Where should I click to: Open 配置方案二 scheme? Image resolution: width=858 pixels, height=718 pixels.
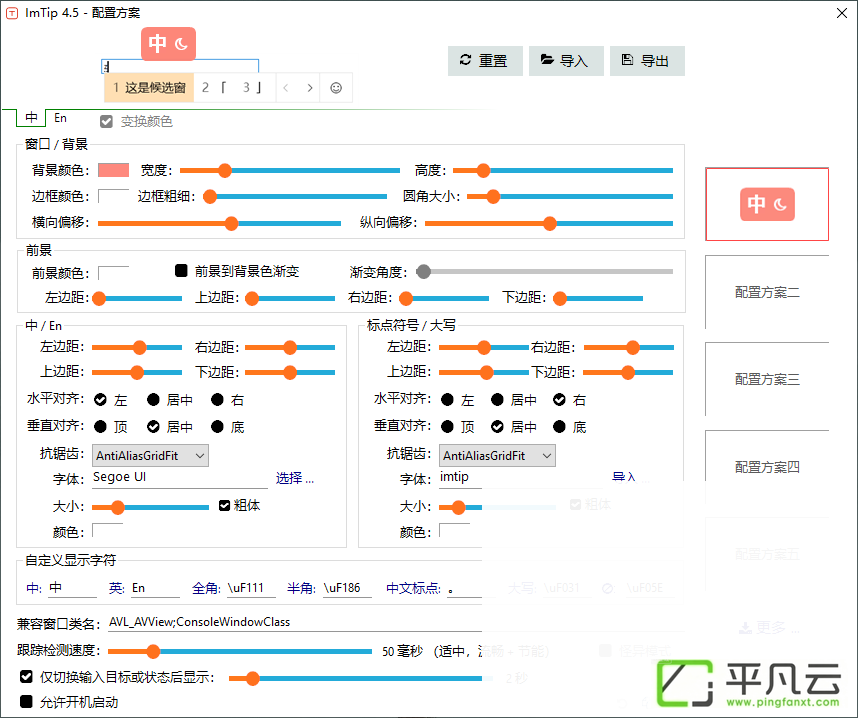click(x=767, y=292)
